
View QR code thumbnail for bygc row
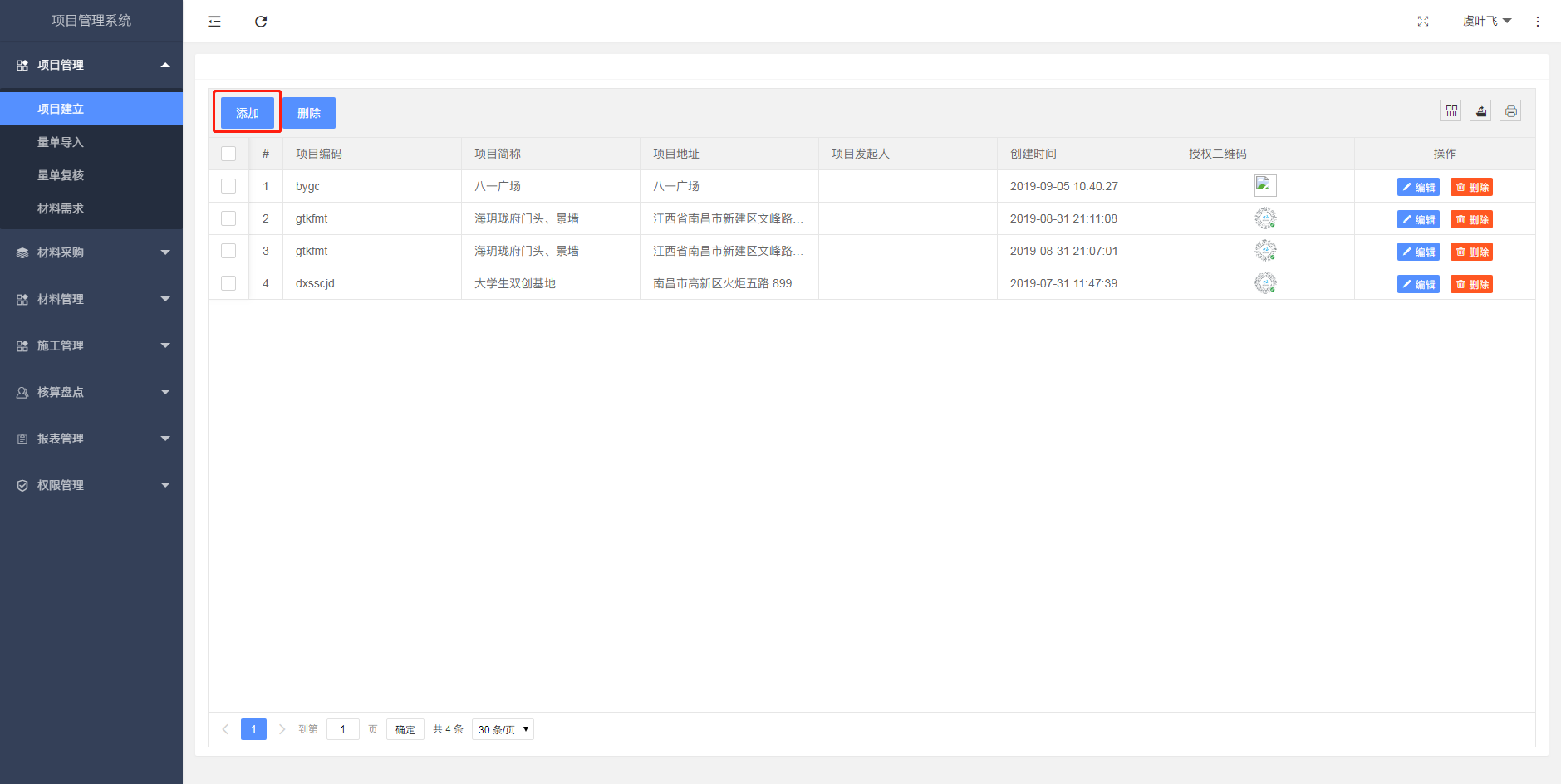[x=1265, y=185]
